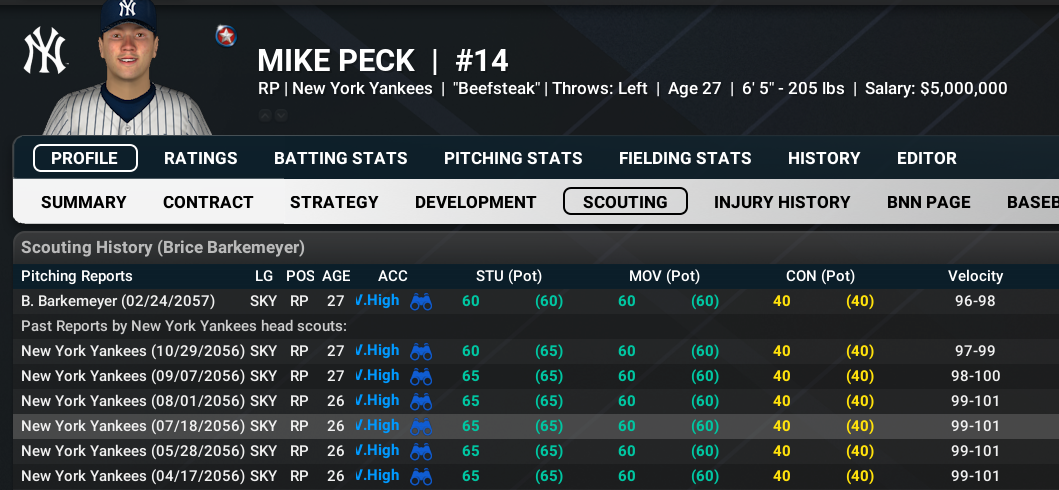Image resolution: width=1059 pixels, height=490 pixels.
Task: Click binoculars icon on 07/18/2056 report
Action: pos(421,426)
